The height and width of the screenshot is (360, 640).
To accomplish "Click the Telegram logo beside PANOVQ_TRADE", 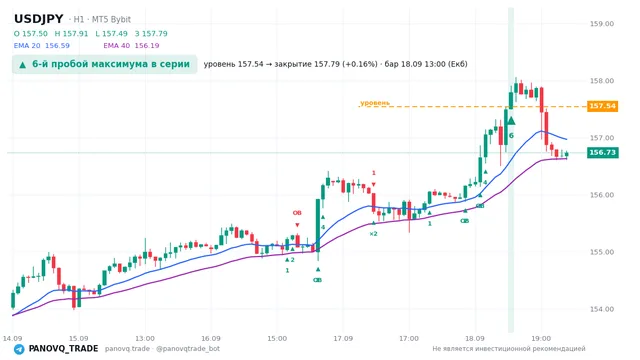I will [19, 349].
